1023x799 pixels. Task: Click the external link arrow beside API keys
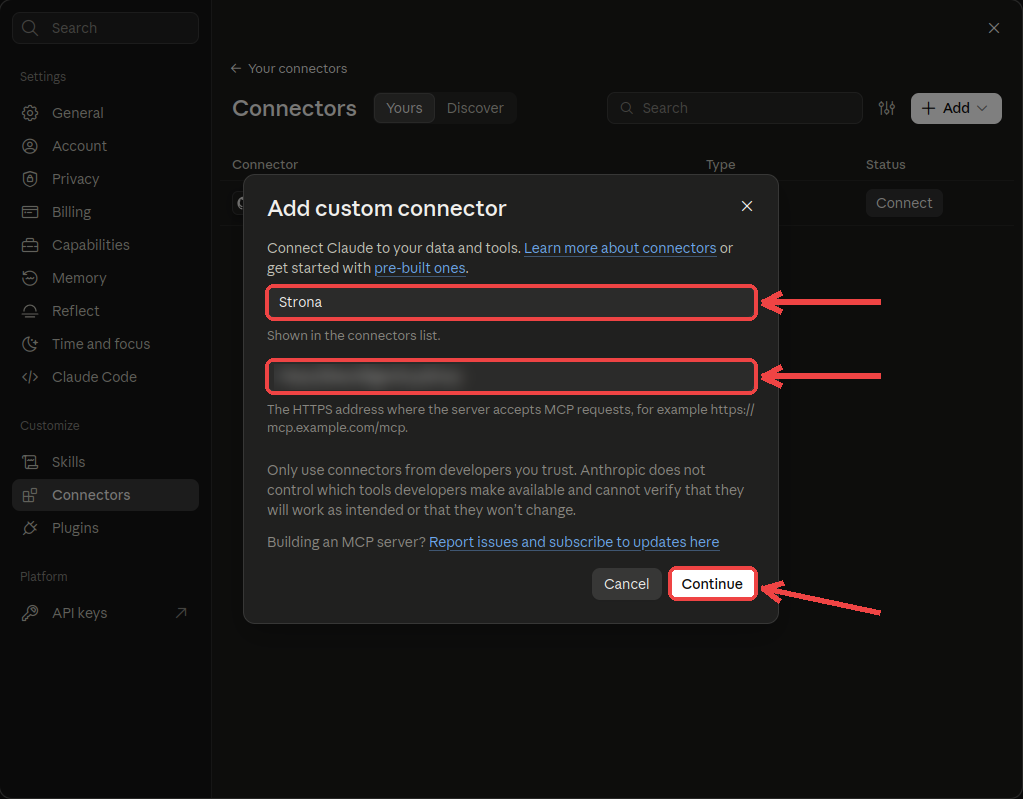pyautogui.click(x=181, y=613)
